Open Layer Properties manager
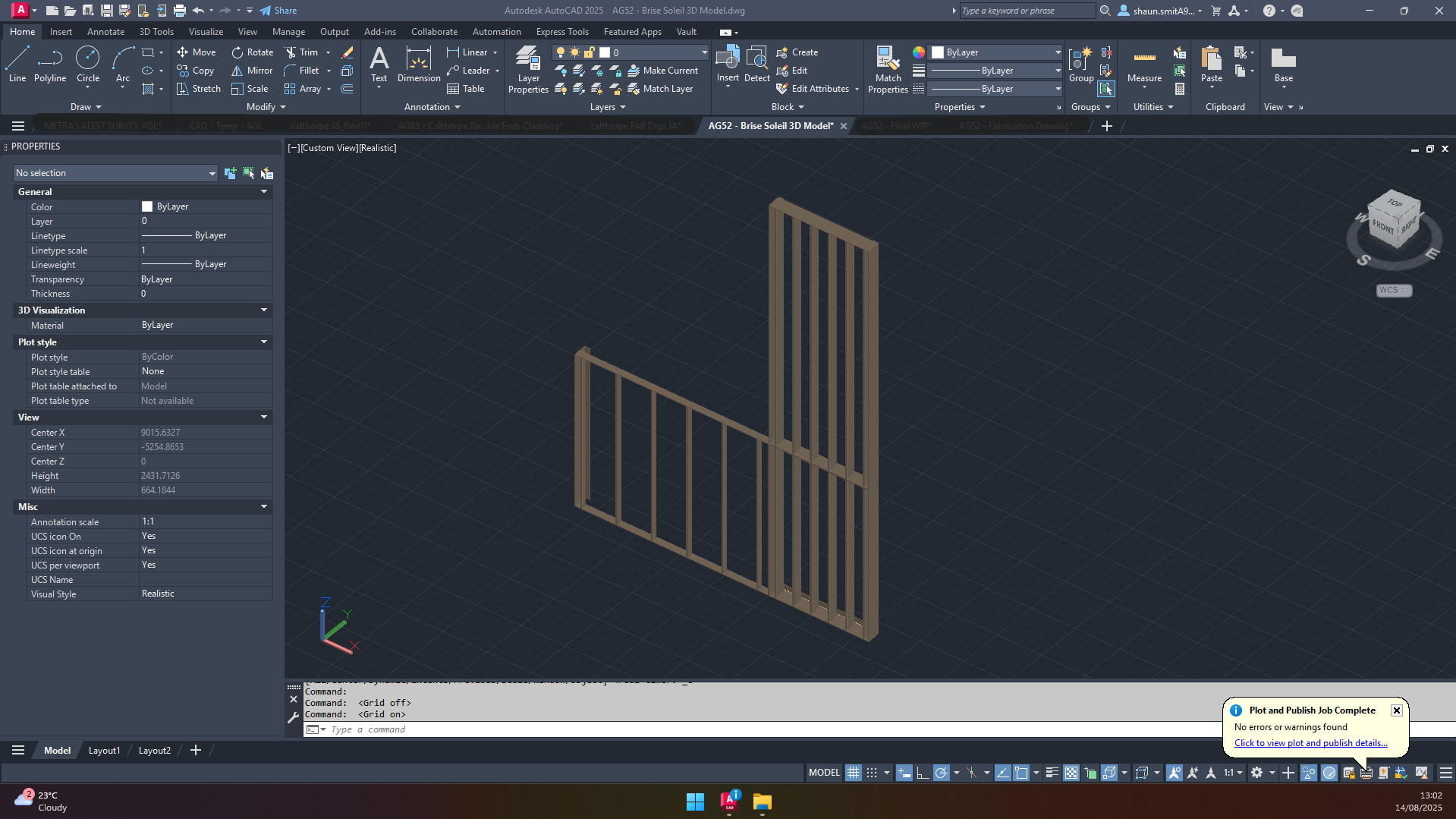 (528, 69)
